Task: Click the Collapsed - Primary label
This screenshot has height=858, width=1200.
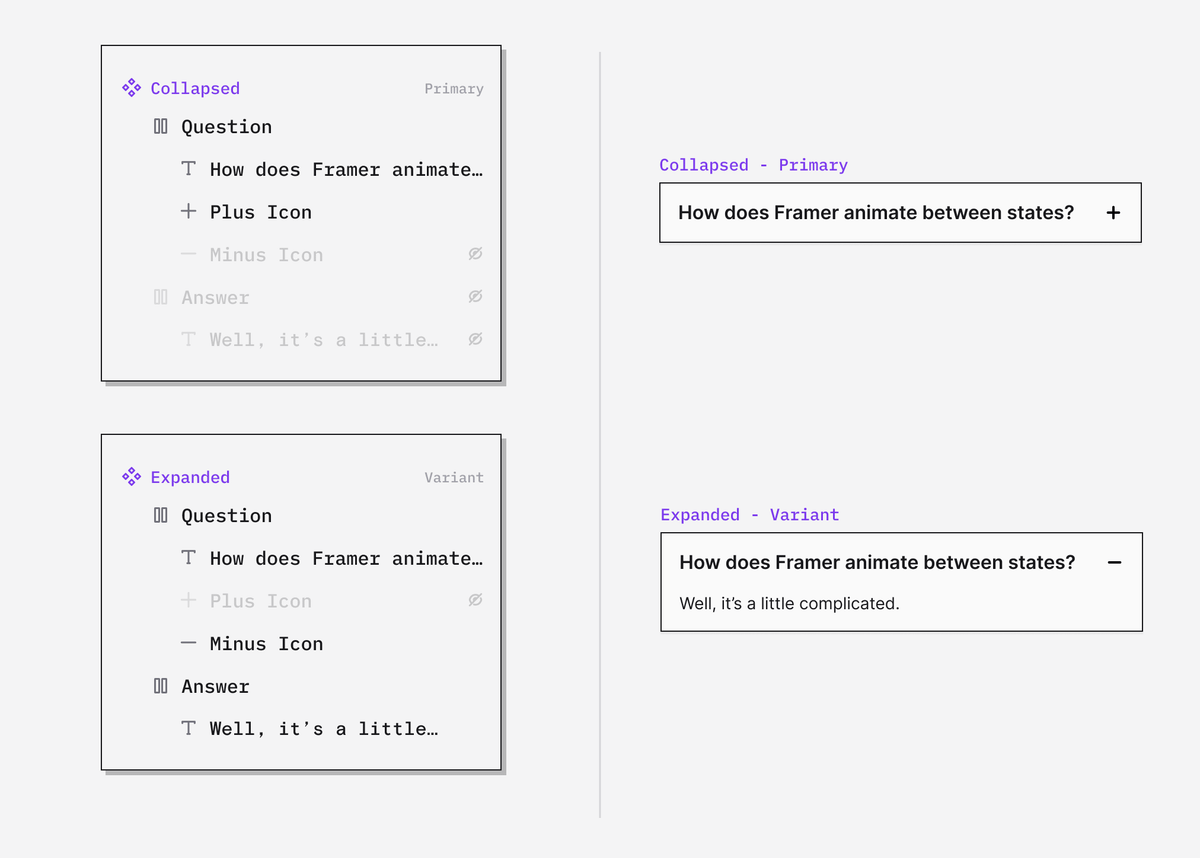Action: tap(753, 165)
